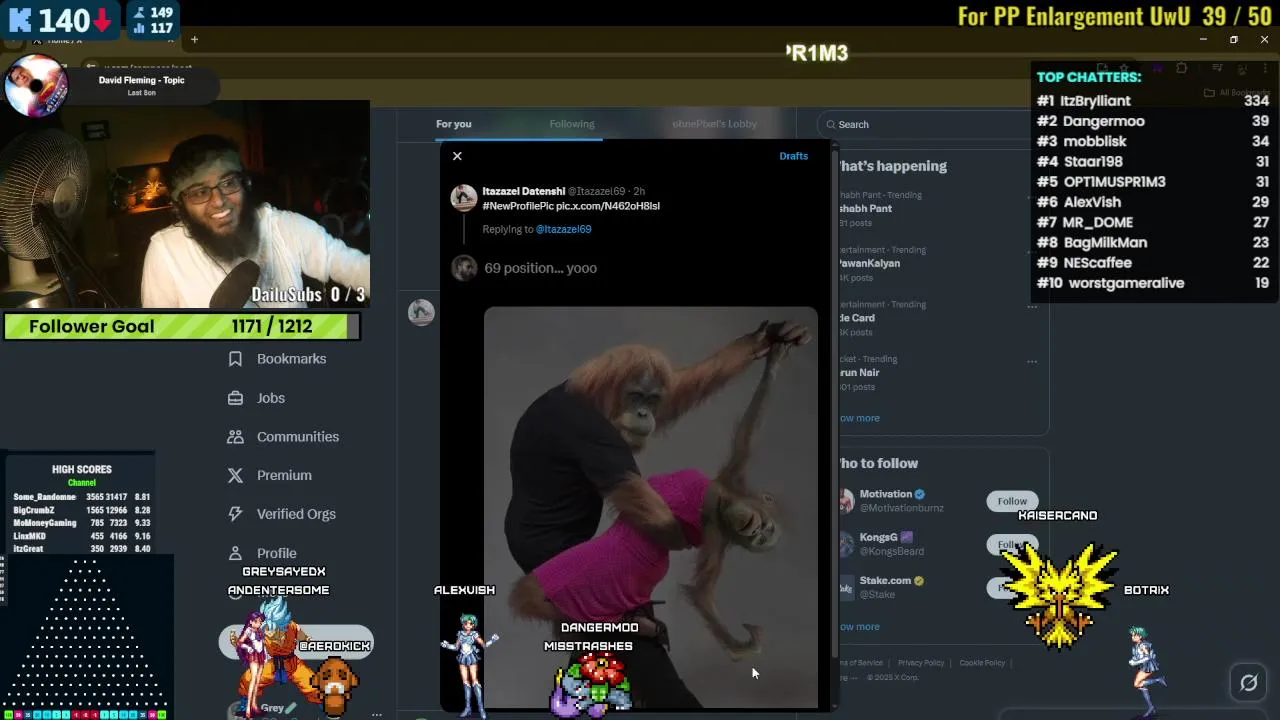Click the Communities people icon
Screen dimensions: 1280x720
click(235, 437)
